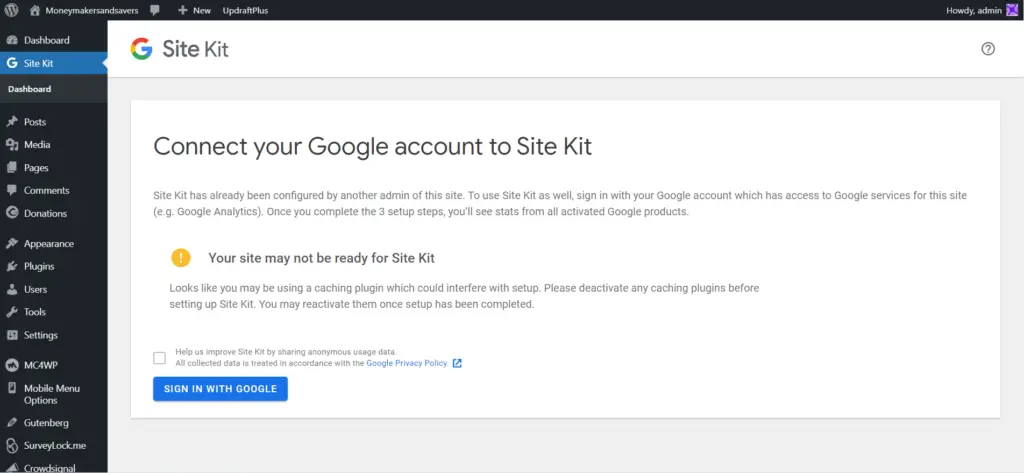Open the New content menu
The image size is (1024, 473).
click(x=195, y=10)
